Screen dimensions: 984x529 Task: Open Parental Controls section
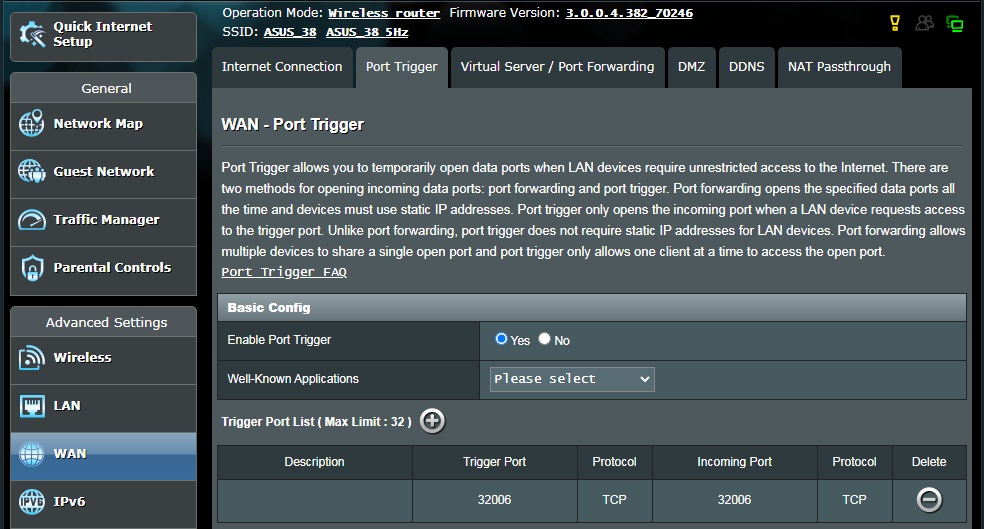click(104, 268)
